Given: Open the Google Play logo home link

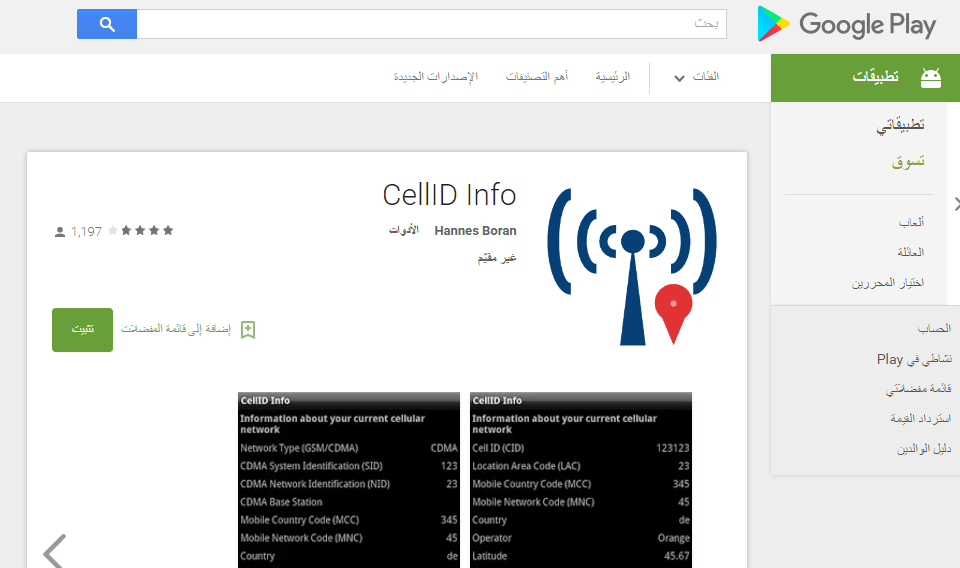Looking at the screenshot, I should [x=847, y=24].
